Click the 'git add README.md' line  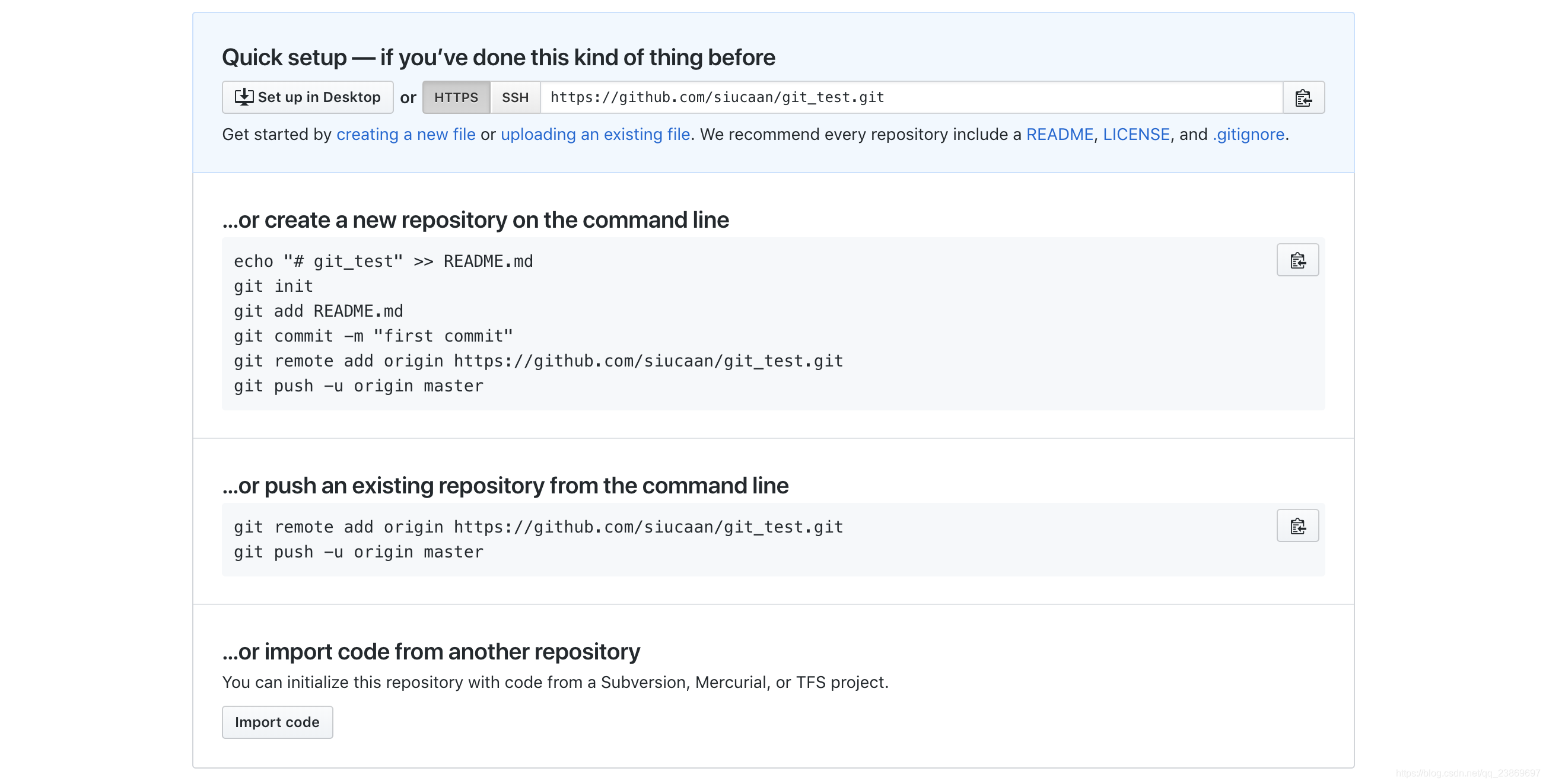pyautogui.click(x=318, y=311)
